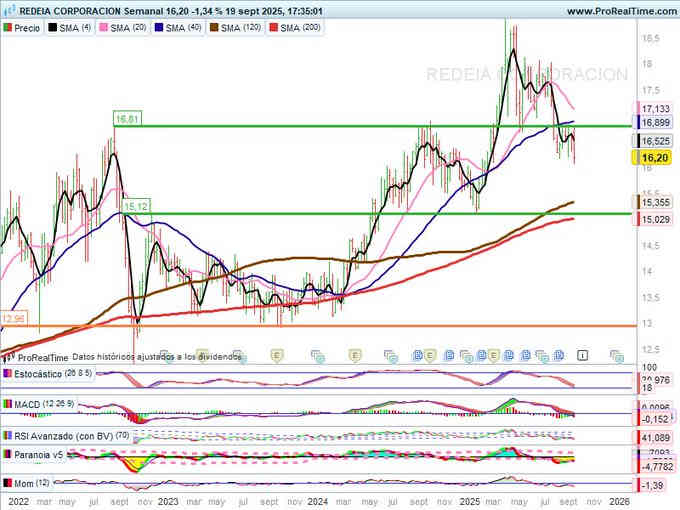Click the 'REDEIA CORPORACION Semanal' chart title
The image size is (680, 510).
point(91,11)
